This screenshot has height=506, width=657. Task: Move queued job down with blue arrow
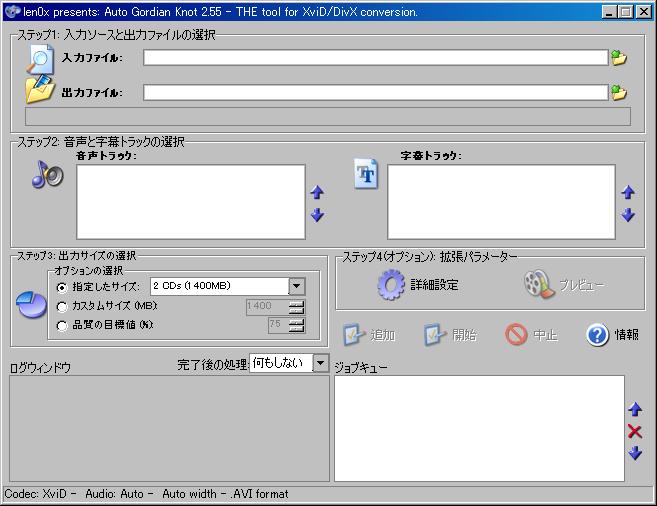pos(635,453)
